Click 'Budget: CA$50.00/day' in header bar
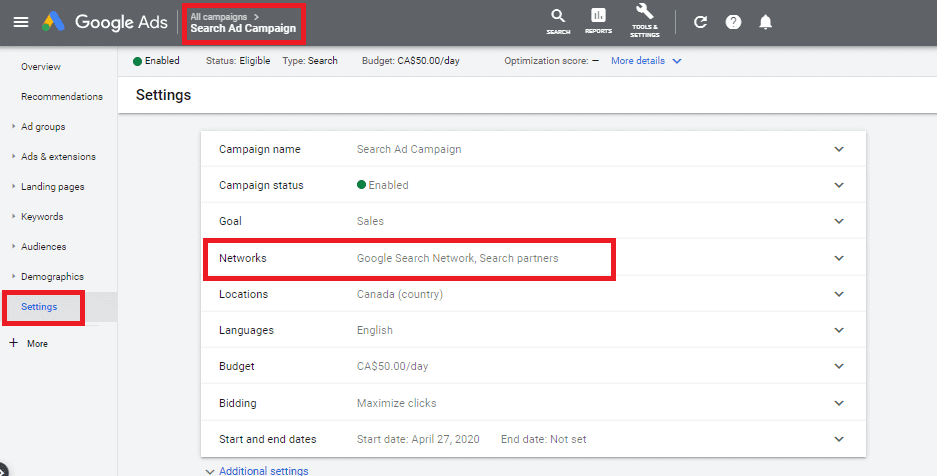This screenshot has height=476, width=937. [x=411, y=60]
